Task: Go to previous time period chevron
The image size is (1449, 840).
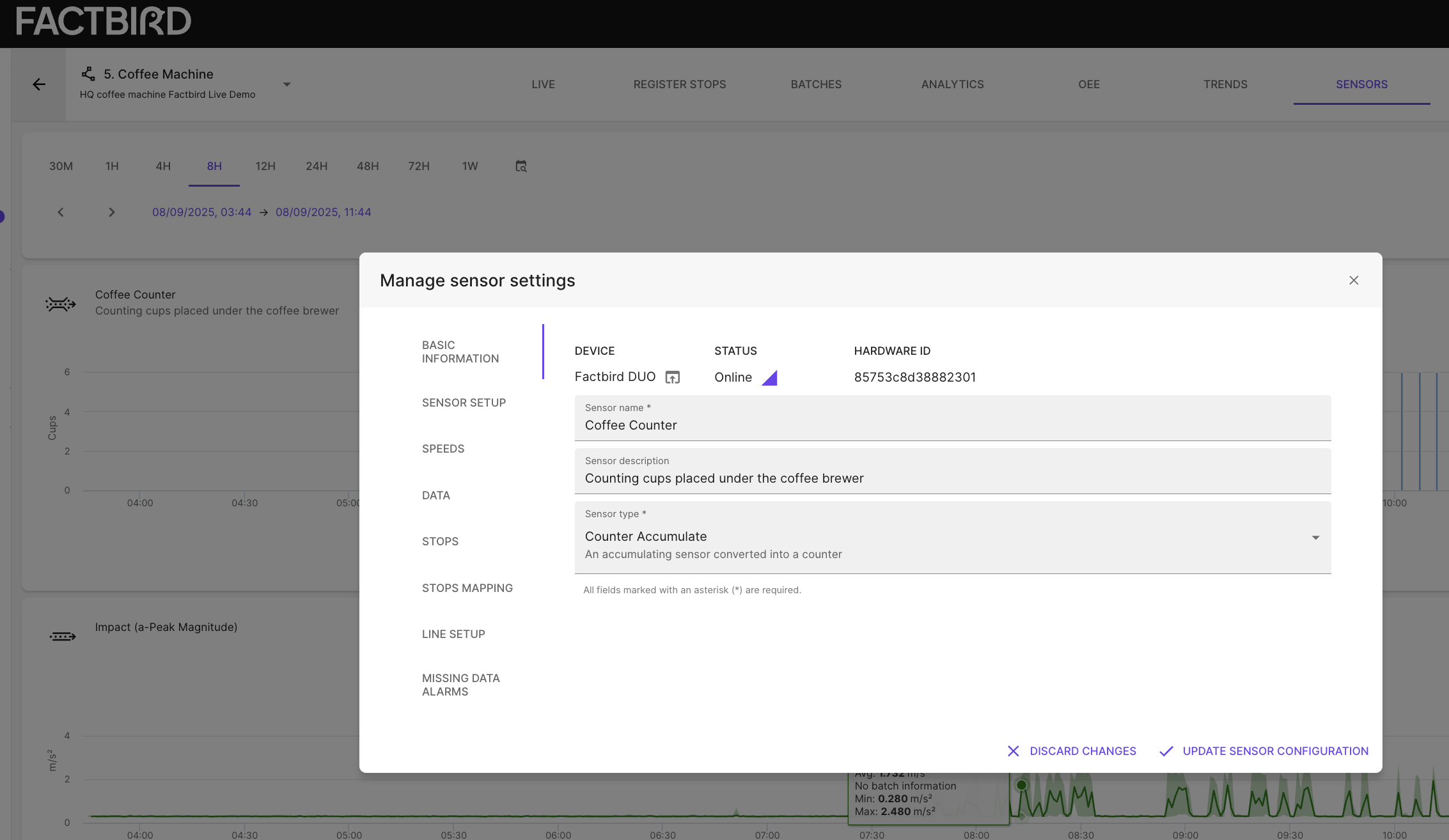Action: pyautogui.click(x=61, y=212)
